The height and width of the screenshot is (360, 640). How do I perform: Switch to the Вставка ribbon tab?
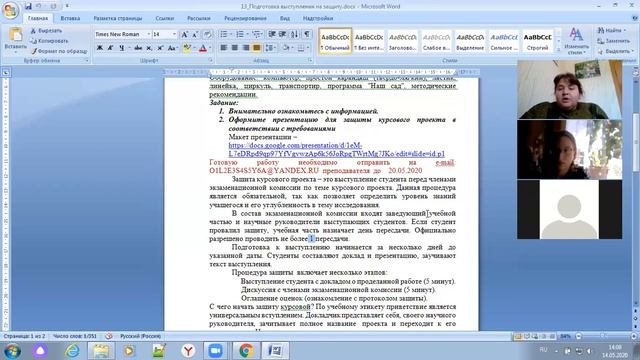click(70, 18)
